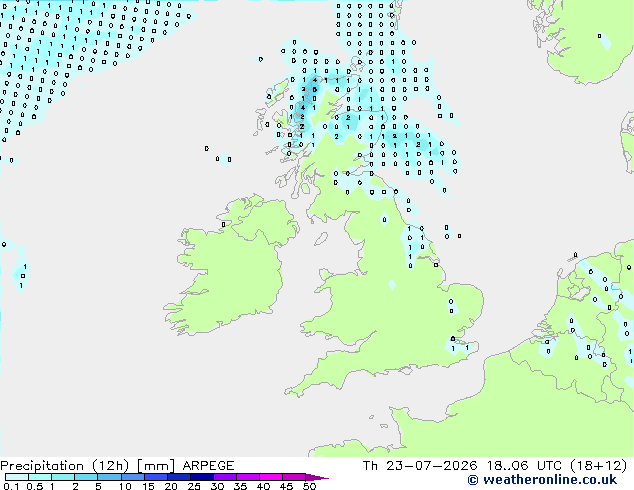
Task: Click the '25' legend value label
Action: [194, 486]
